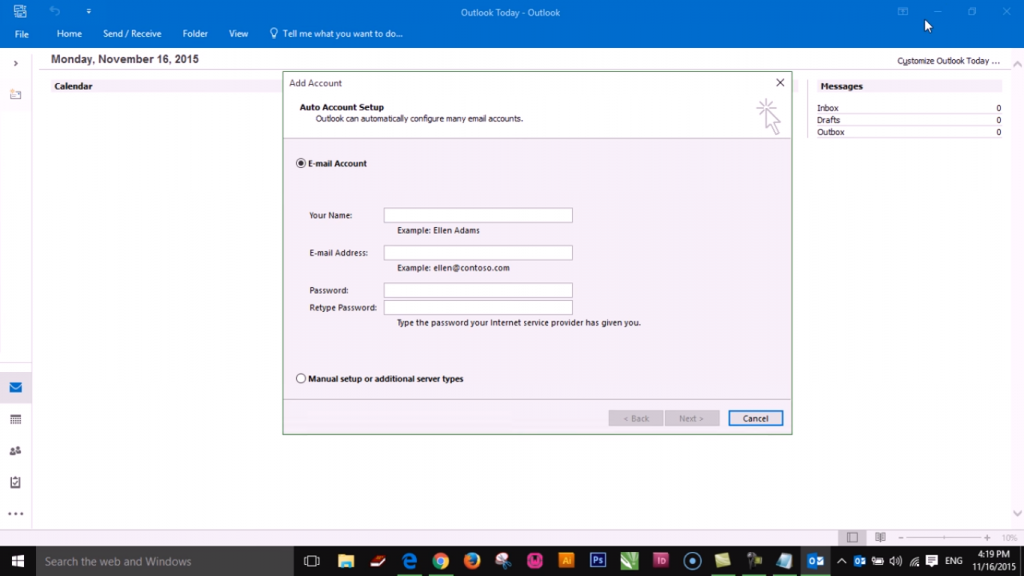Image resolution: width=1024 pixels, height=576 pixels.
Task: Click the E-mail Address input field
Action: pyautogui.click(x=478, y=253)
